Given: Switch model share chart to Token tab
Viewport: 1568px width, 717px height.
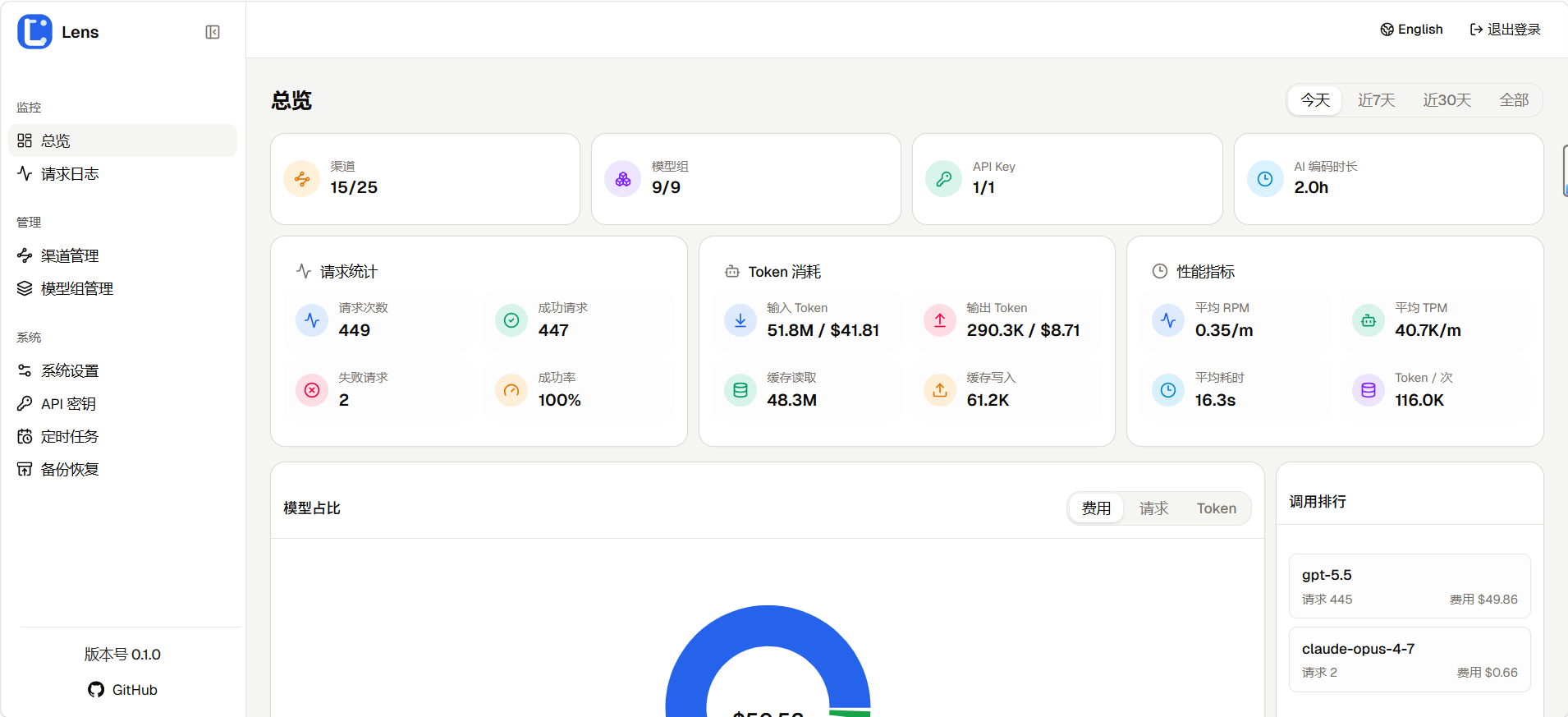Looking at the screenshot, I should [x=1216, y=508].
